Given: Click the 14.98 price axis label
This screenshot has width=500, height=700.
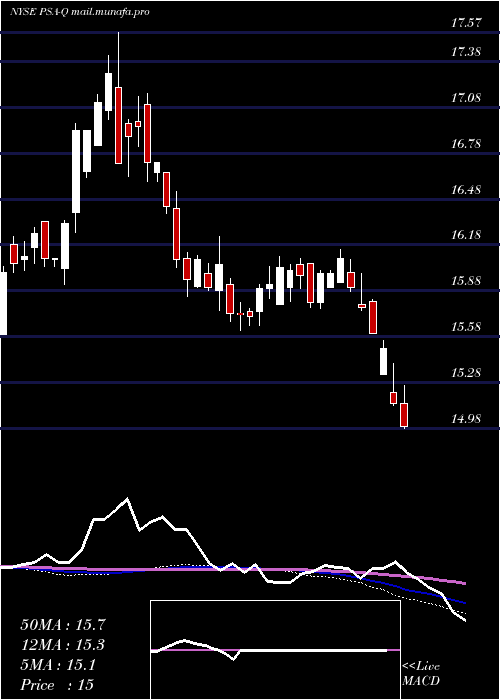Looking at the screenshot, I should 466,419.
